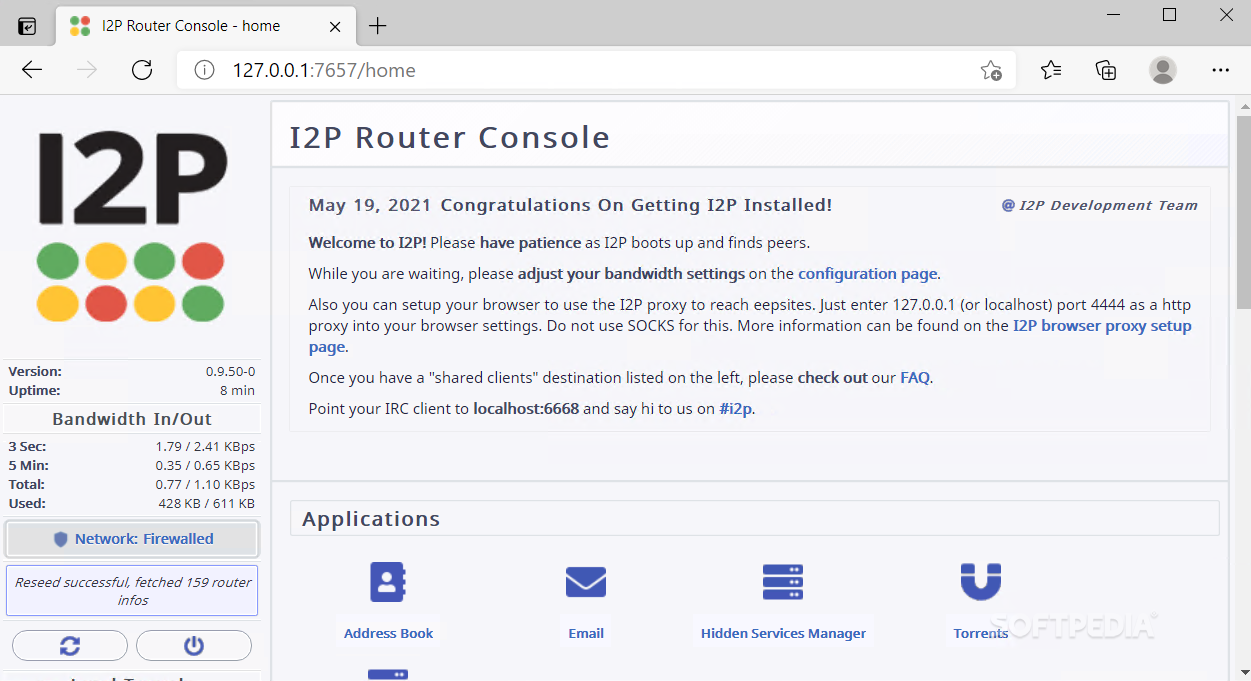Open the FAQ link
This screenshot has width=1251, height=681.
click(x=915, y=378)
